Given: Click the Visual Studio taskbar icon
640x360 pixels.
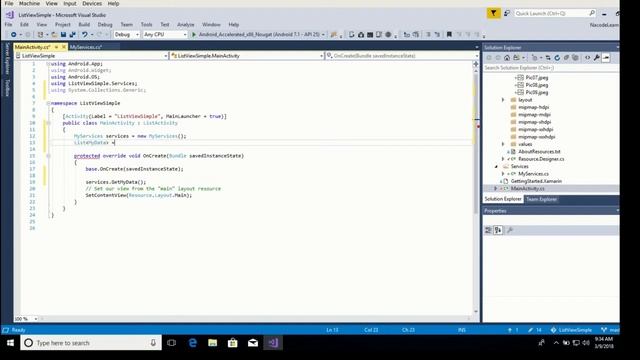Looking at the screenshot, I should click(x=273, y=343).
